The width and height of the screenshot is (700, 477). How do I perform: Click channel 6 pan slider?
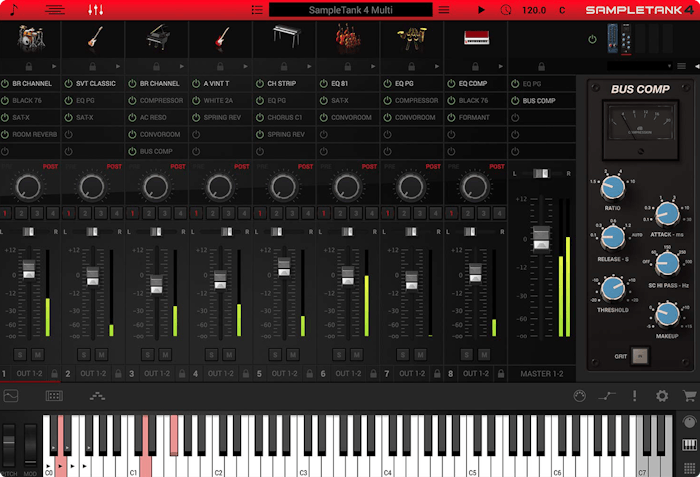[347, 232]
